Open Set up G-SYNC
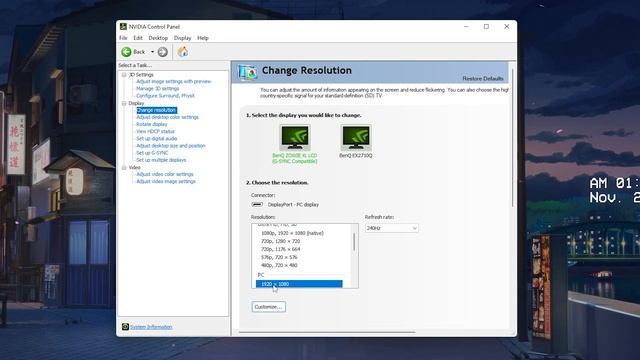640x360 pixels. point(152,153)
